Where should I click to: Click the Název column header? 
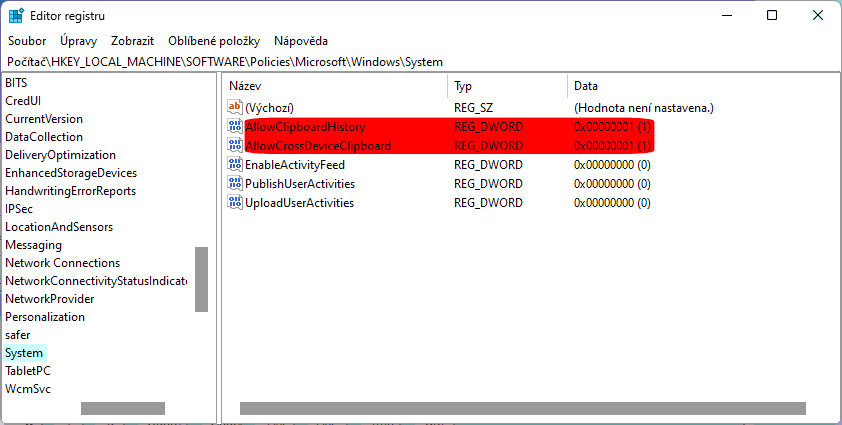pyautogui.click(x=245, y=86)
